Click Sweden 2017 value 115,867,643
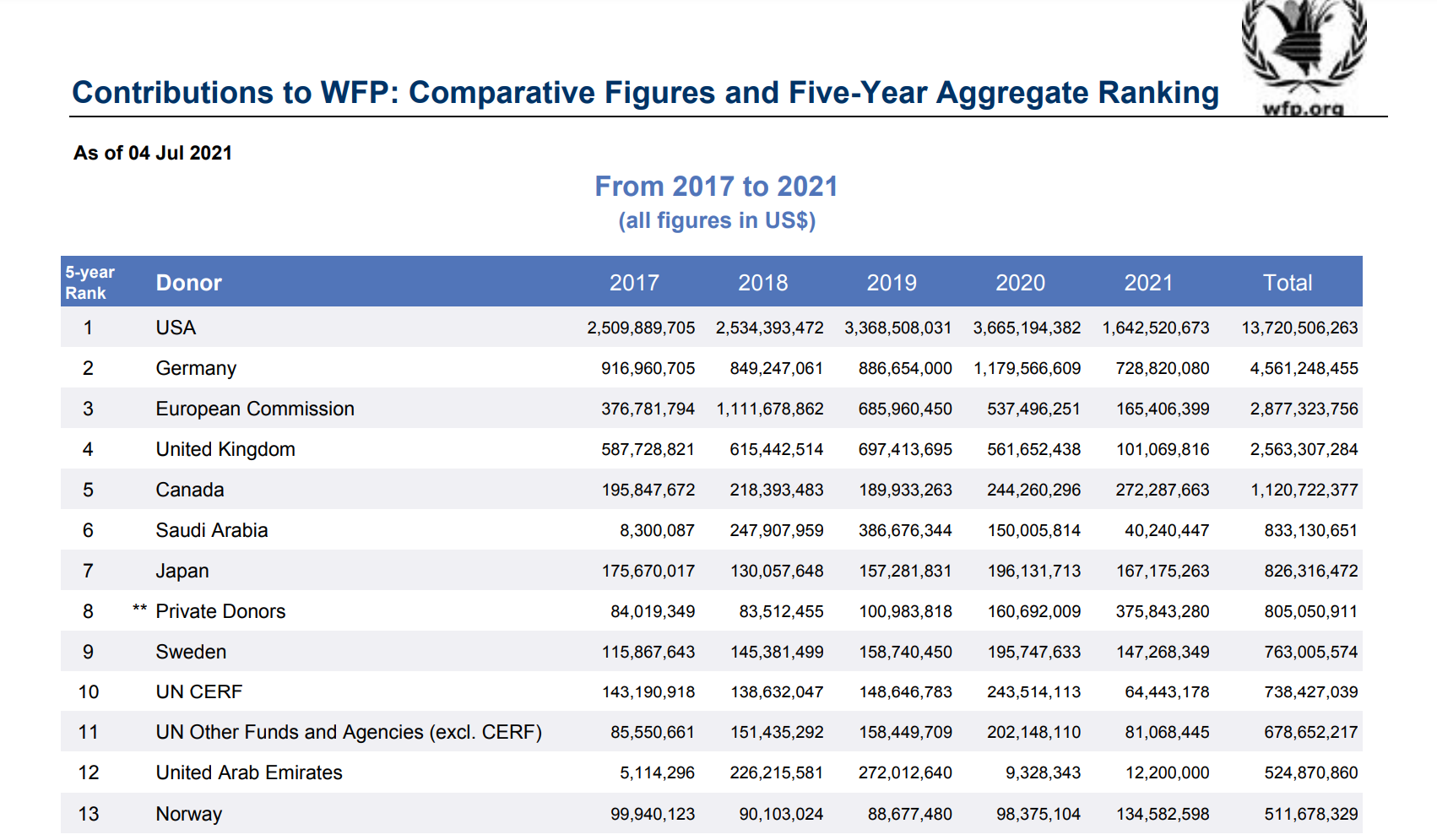1437x840 pixels. 648,652
